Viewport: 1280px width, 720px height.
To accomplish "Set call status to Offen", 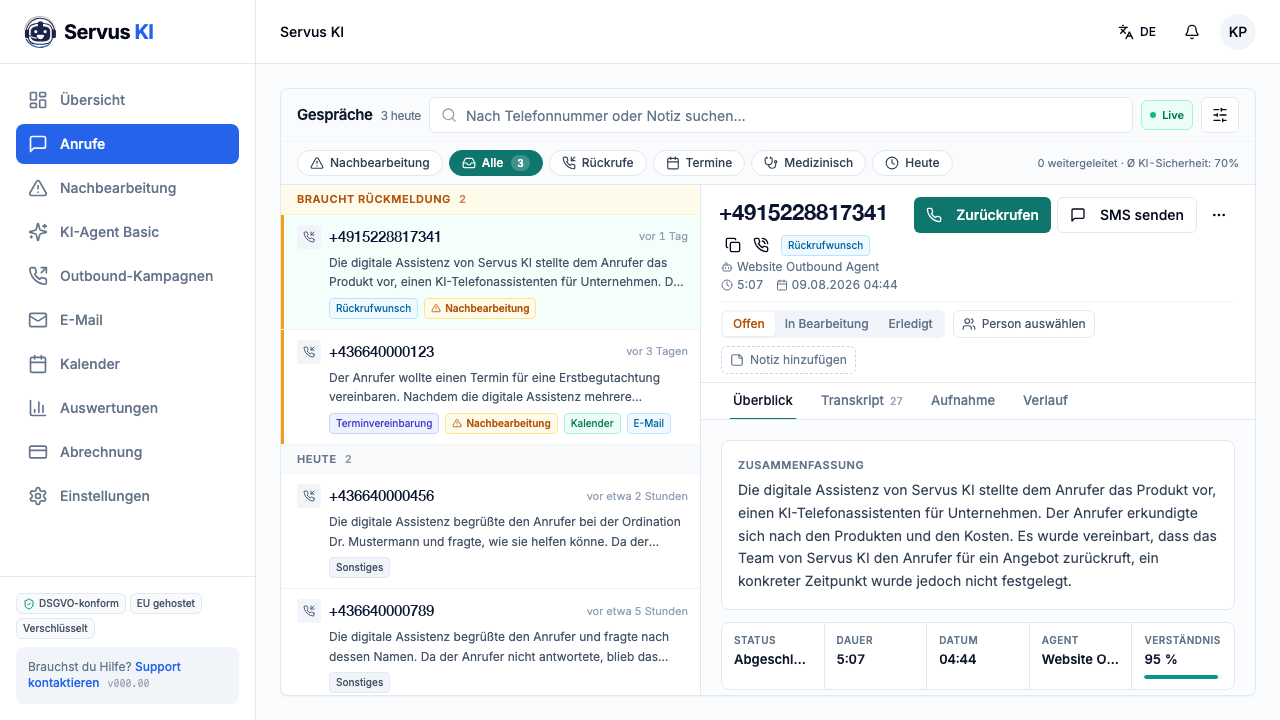I will [749, 324].
